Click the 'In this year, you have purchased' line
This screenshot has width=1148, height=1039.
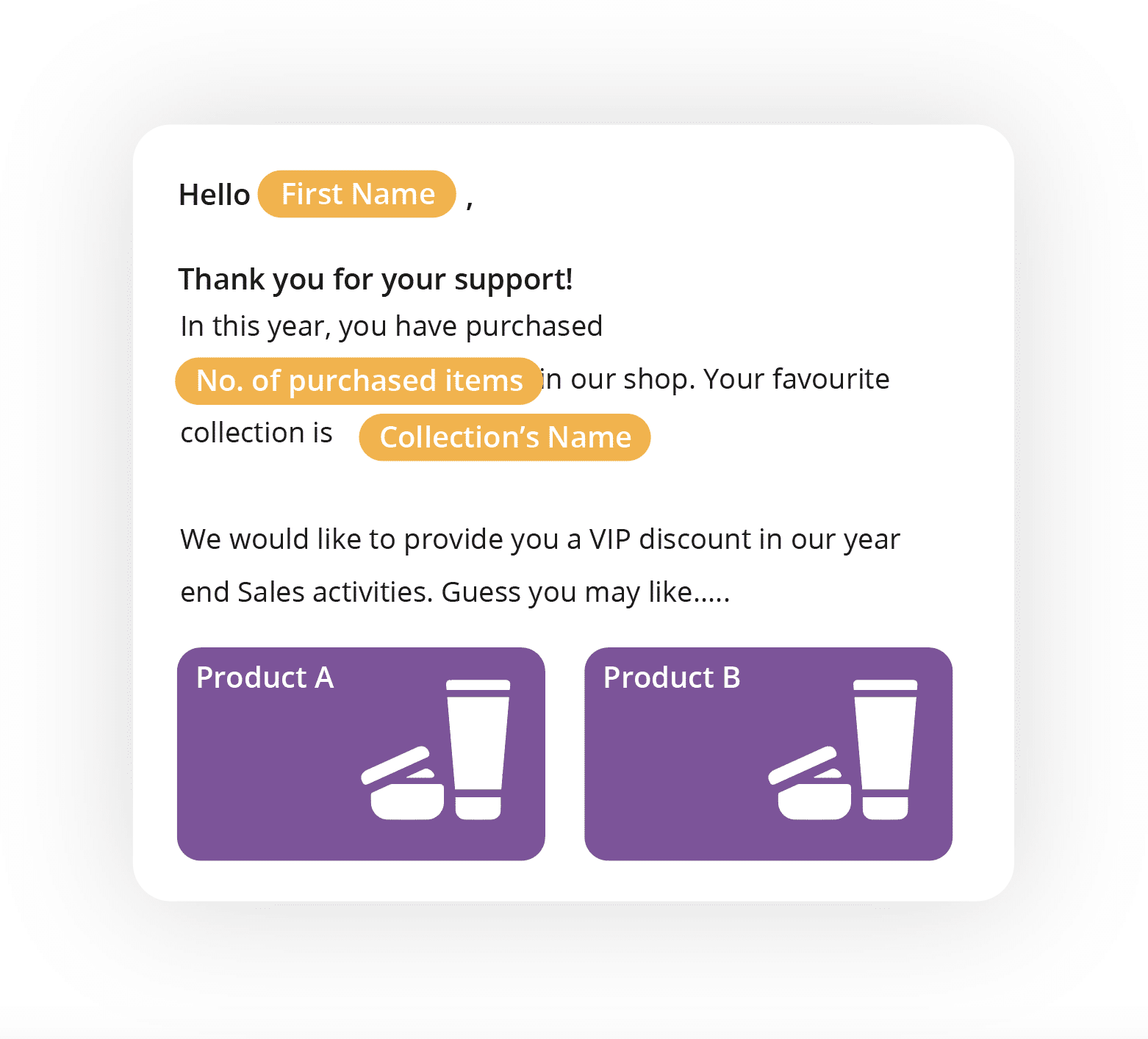pyautogui.click(x=392, y=326)
